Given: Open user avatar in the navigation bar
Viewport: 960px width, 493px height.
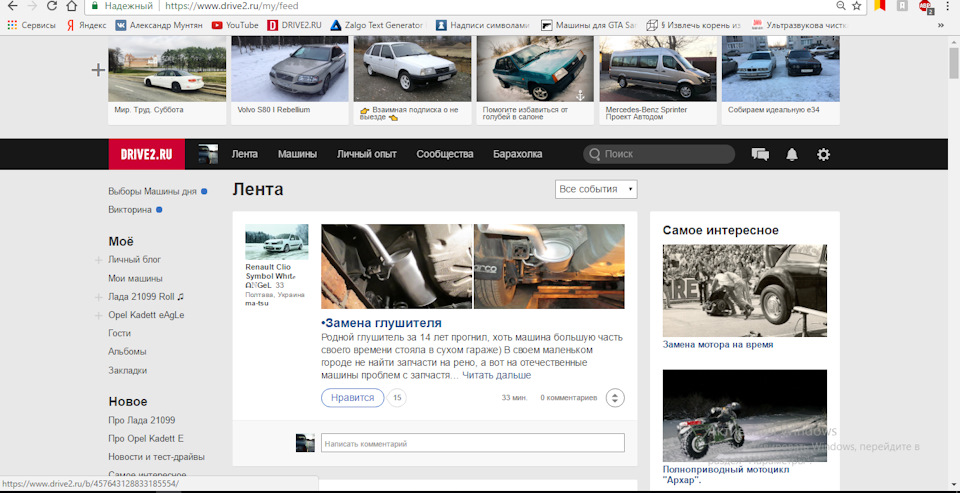Looking at the screenshot, I should (x=208, y=154).
